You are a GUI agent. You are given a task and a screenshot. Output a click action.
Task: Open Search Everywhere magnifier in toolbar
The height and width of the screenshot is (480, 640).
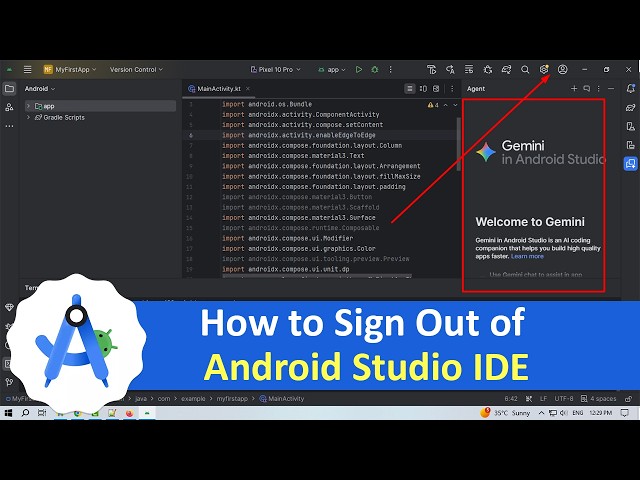coord(525,69)
